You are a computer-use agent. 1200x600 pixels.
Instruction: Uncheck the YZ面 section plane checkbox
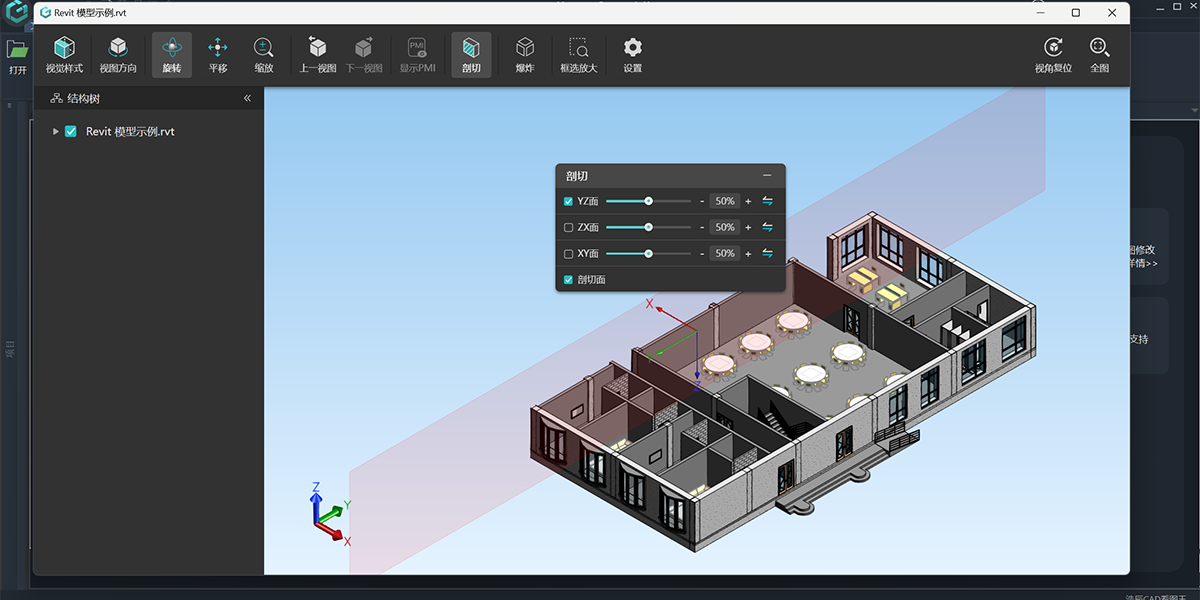click(x=569, y=201)
